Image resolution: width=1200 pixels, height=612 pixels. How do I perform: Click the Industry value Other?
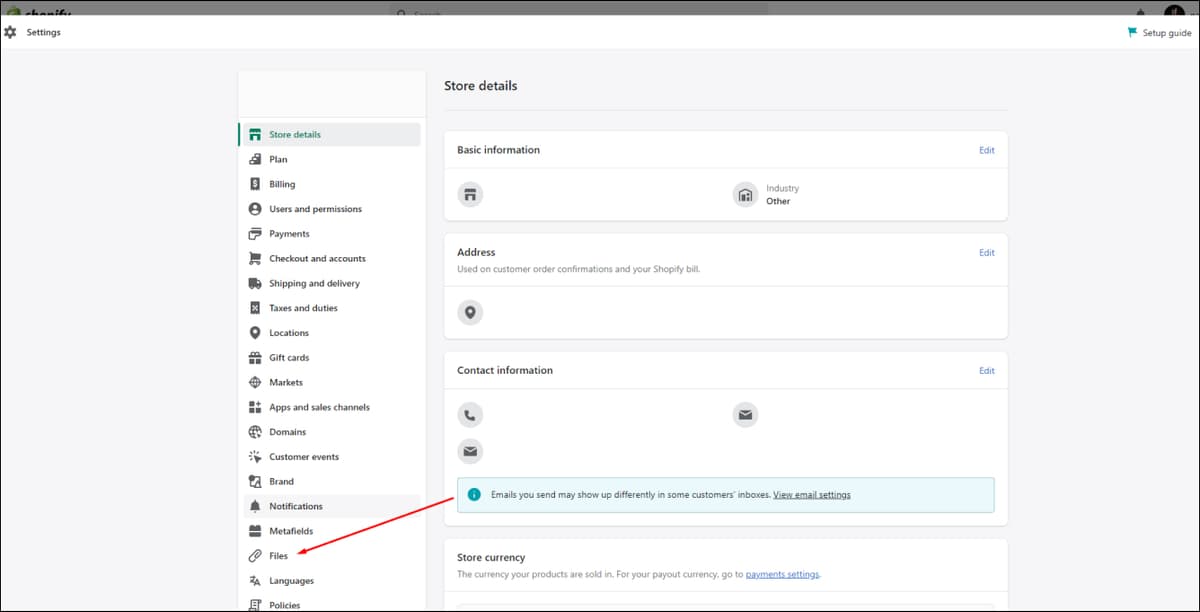(x=778, y=201)
